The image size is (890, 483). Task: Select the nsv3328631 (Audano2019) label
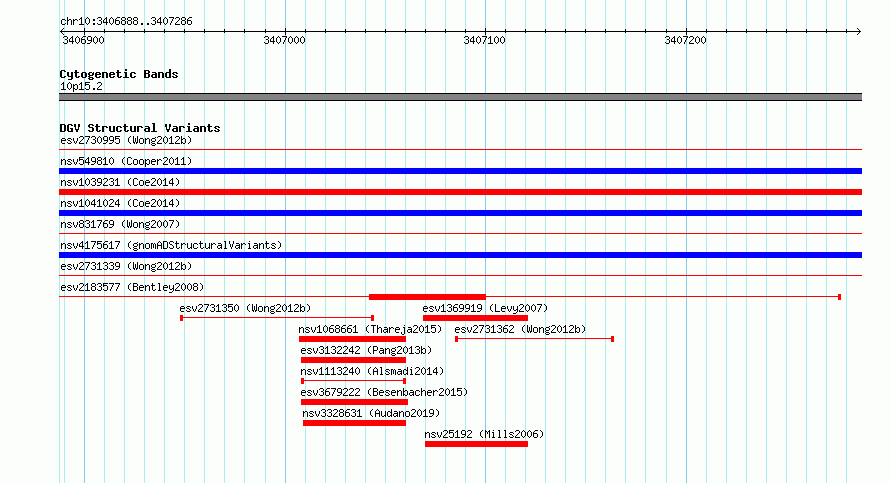[x=371, y=413]
